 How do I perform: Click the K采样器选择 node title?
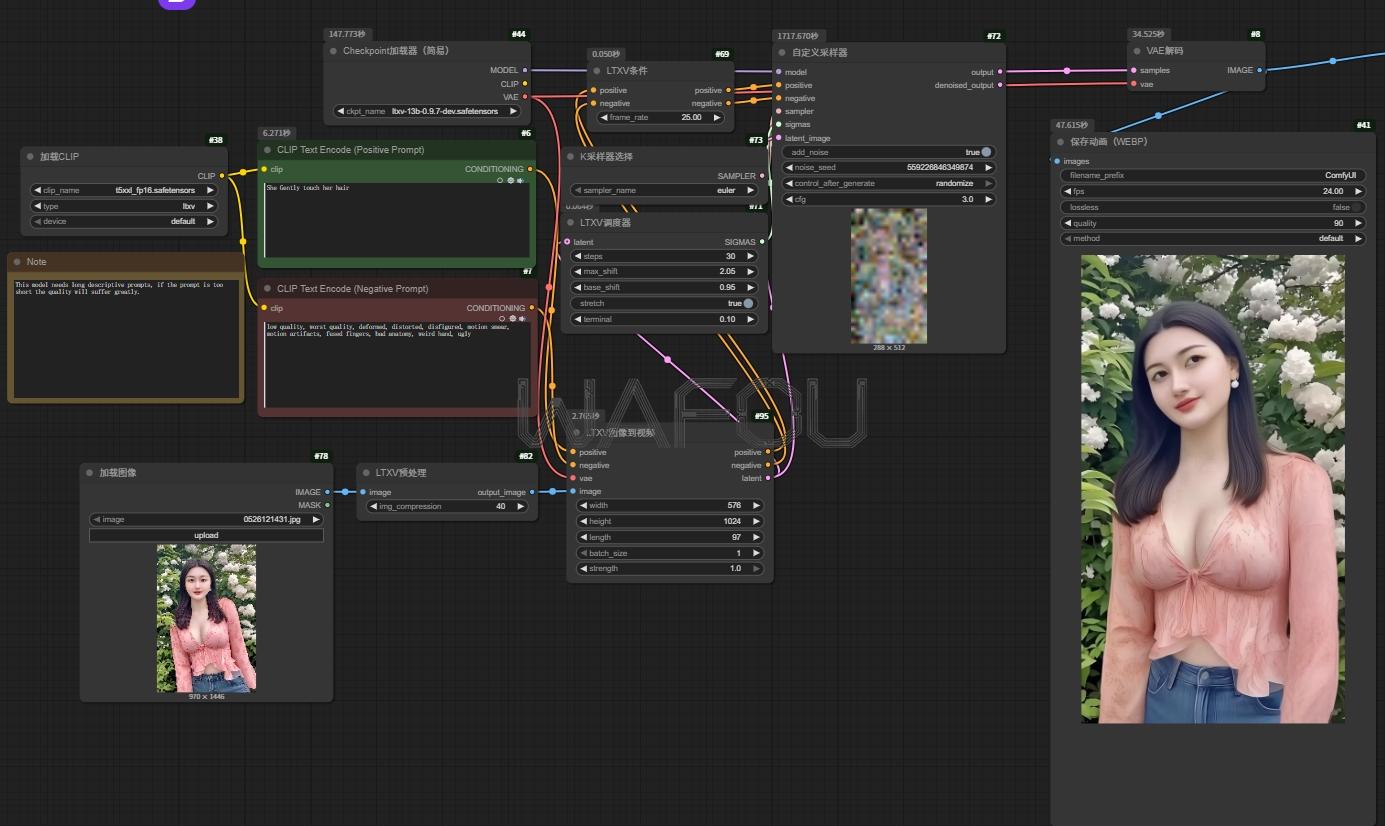pos(607,157)
